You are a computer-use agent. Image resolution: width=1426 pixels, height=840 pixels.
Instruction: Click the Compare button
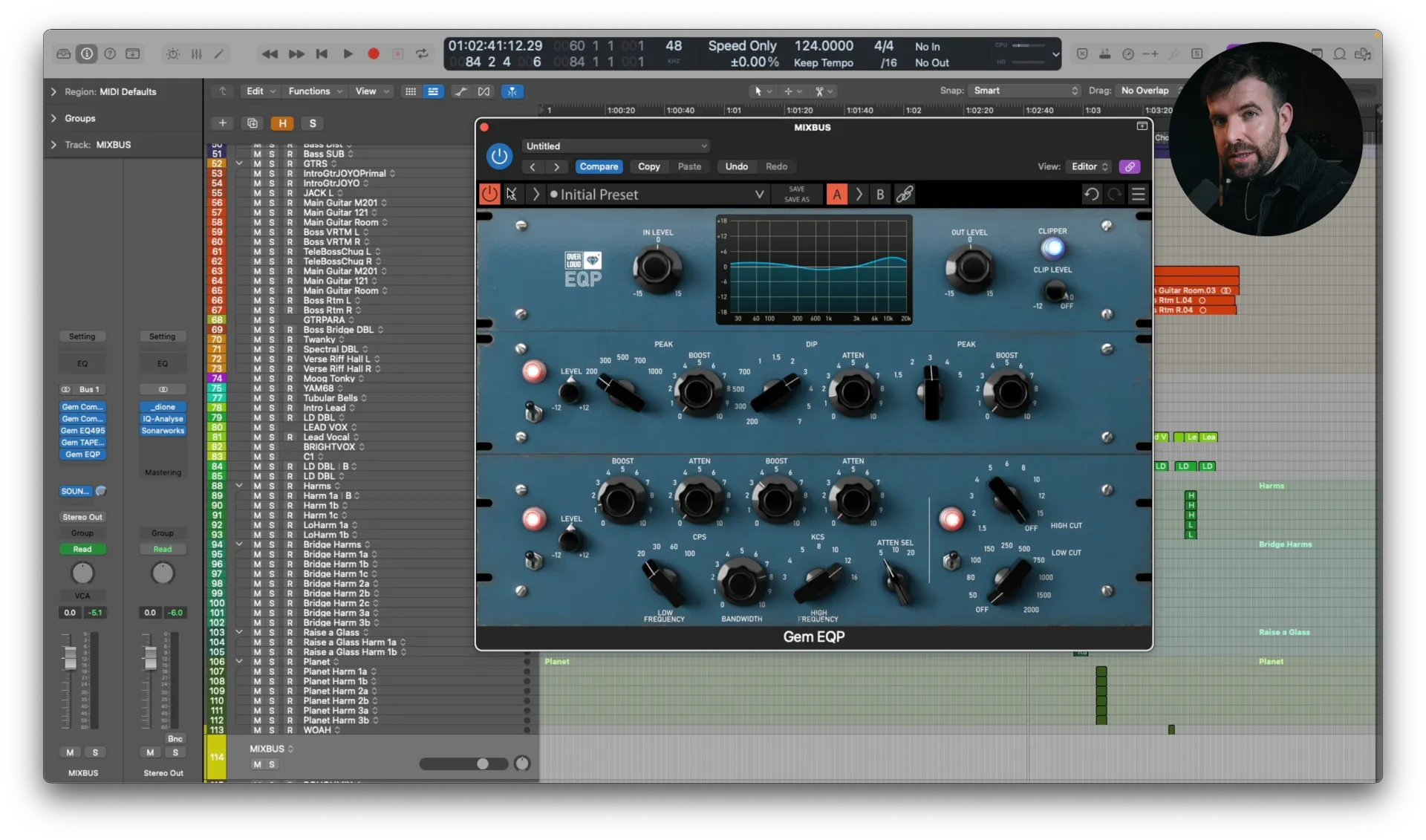tap(599, 166)
